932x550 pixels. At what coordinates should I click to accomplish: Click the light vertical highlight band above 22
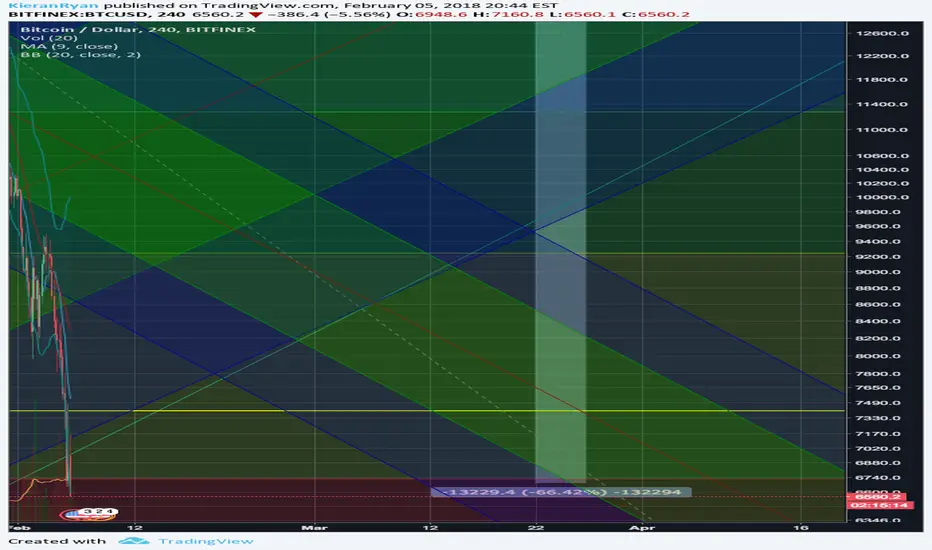561,253
